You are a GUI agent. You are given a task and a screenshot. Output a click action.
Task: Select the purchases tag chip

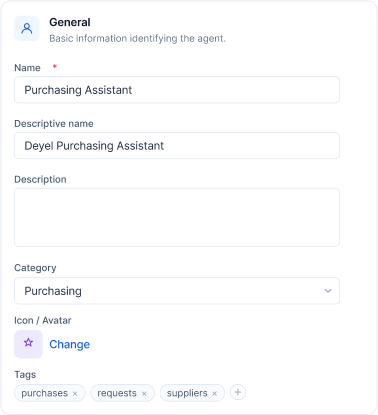[50, 393]
